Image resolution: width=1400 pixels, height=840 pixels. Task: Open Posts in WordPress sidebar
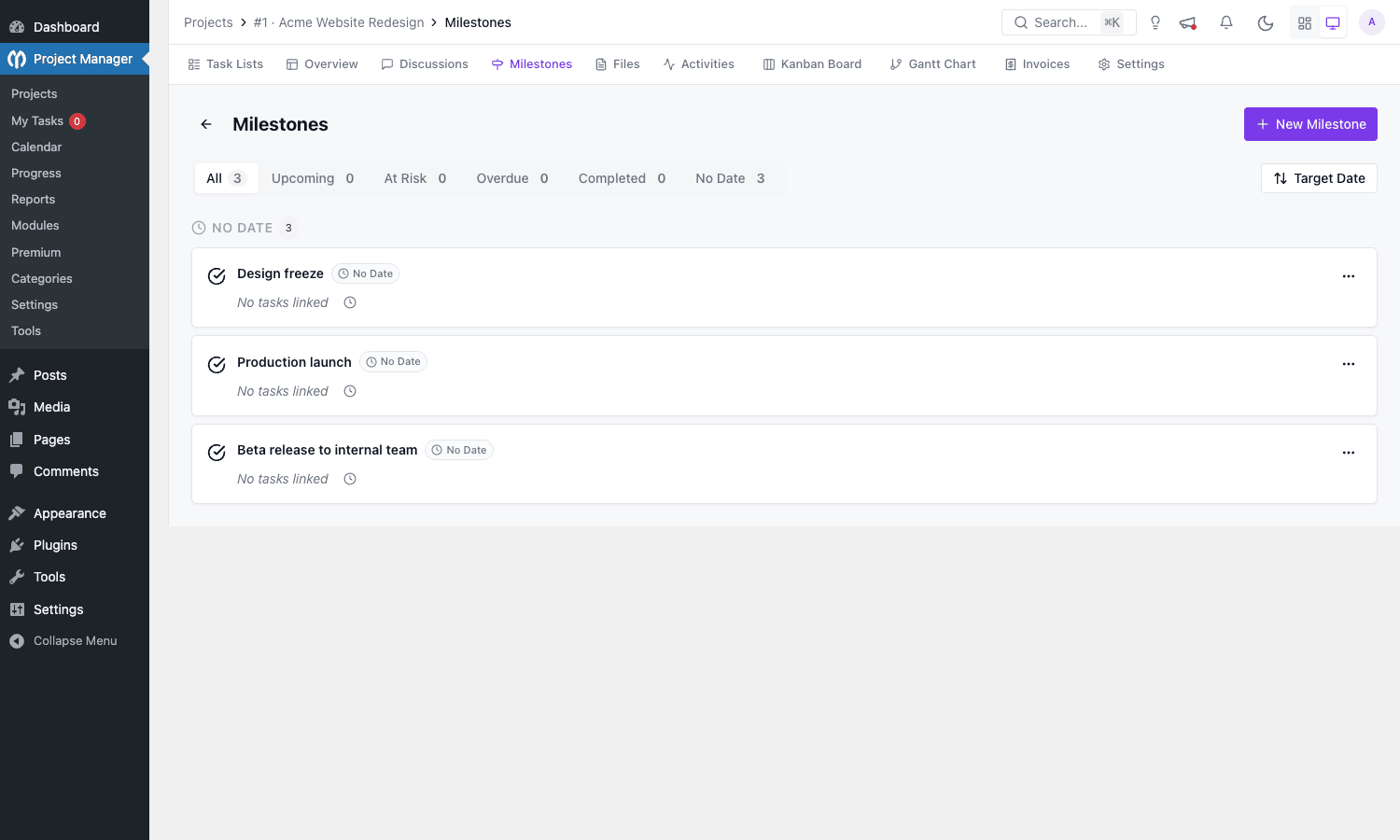coord(75,375)
